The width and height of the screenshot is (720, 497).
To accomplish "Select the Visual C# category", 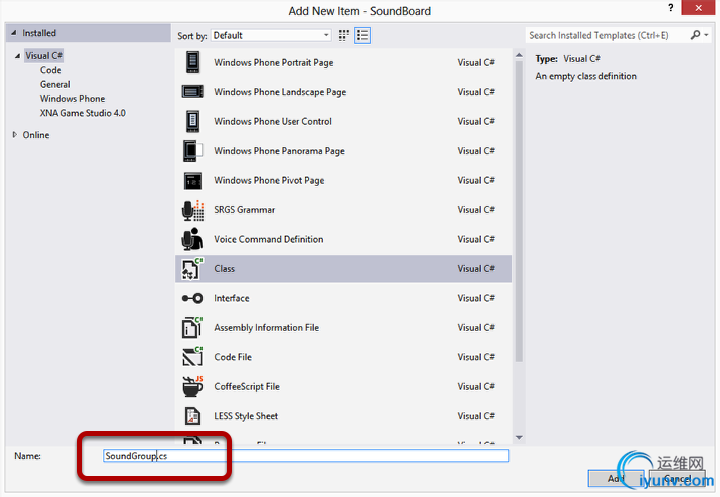I will coord(44,56).
